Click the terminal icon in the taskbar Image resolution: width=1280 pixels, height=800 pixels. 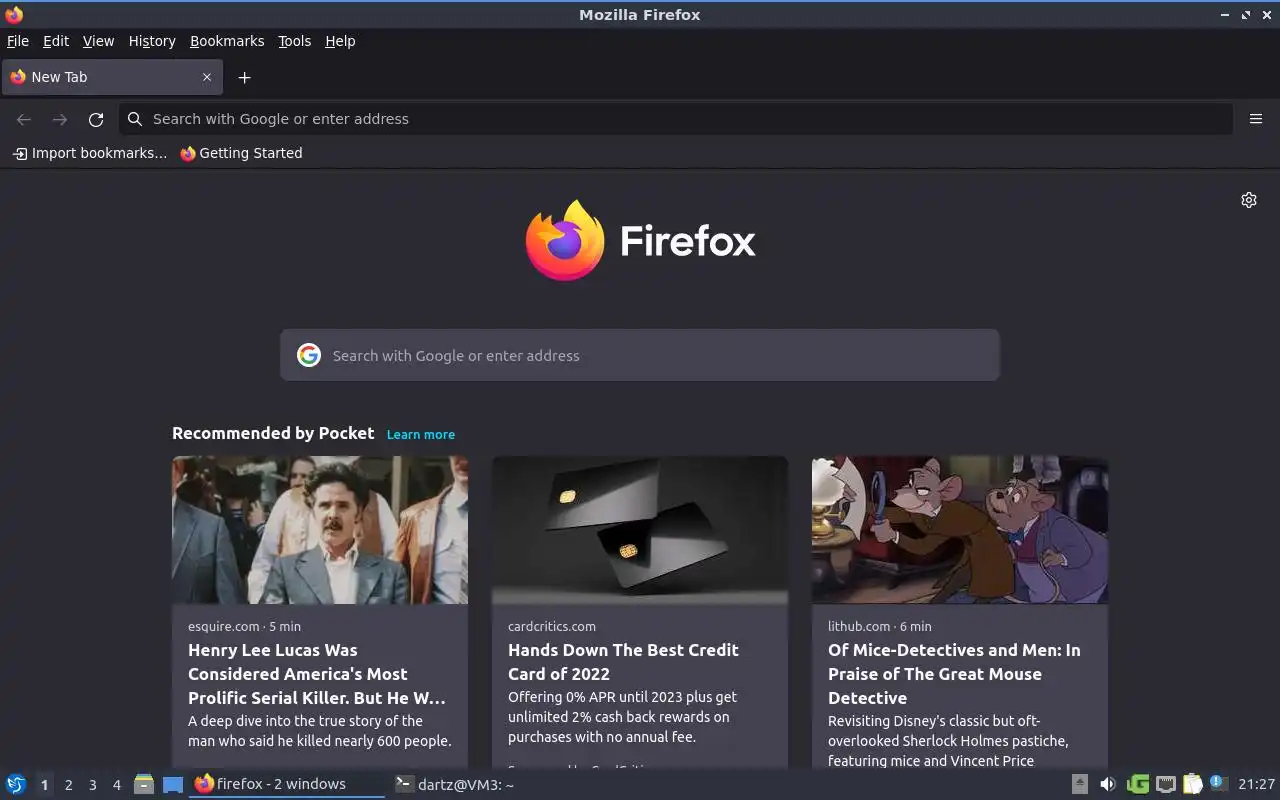pyautogui.click(x=403, y=784)
